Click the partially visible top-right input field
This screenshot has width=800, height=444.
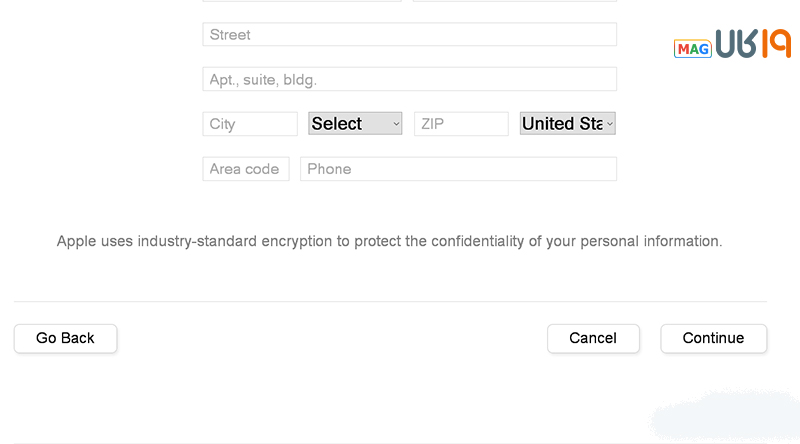tap(514, 1)
